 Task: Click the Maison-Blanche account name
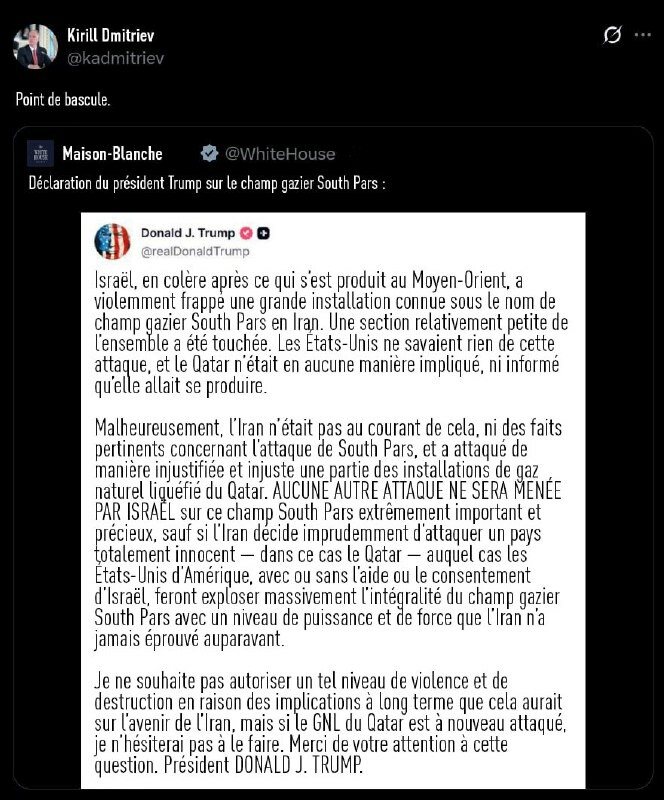(x=112, y=154)
